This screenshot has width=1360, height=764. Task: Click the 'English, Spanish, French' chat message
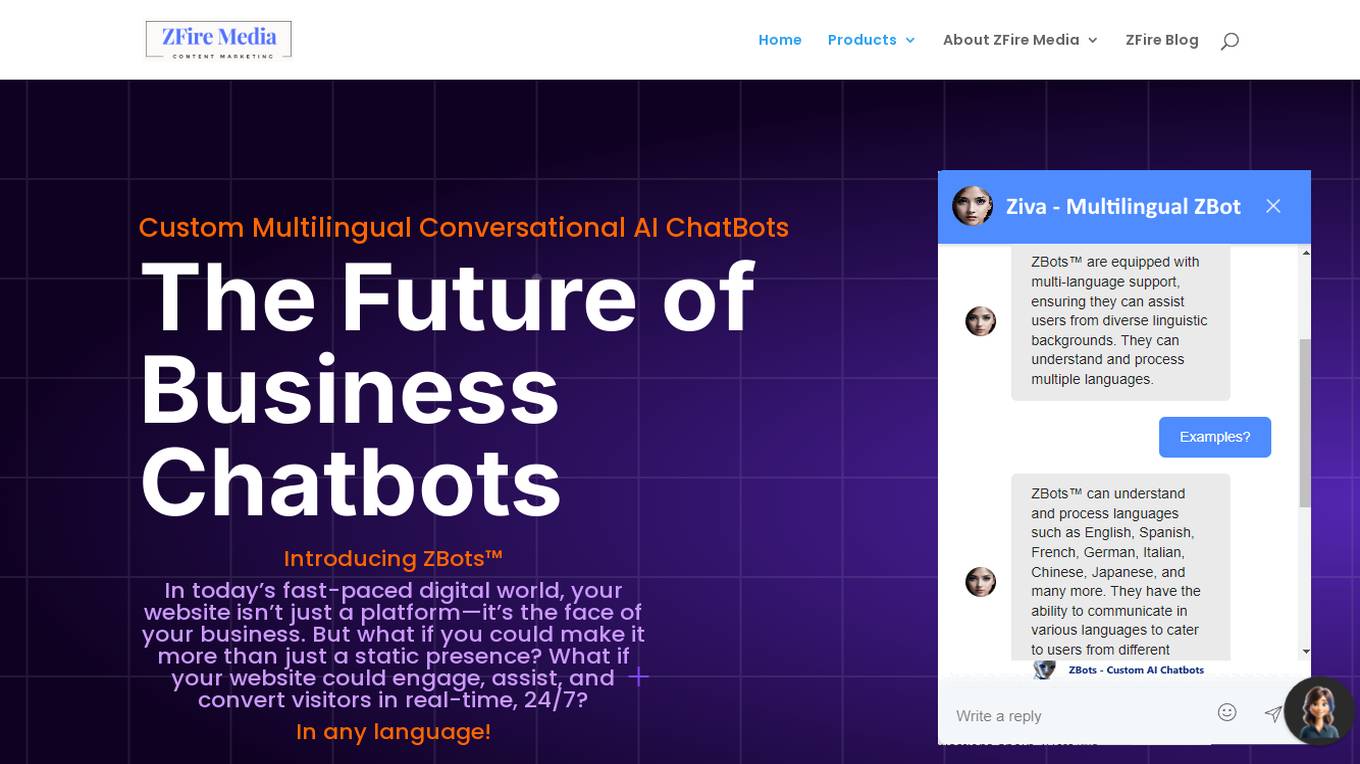[x=1120, y=567]
